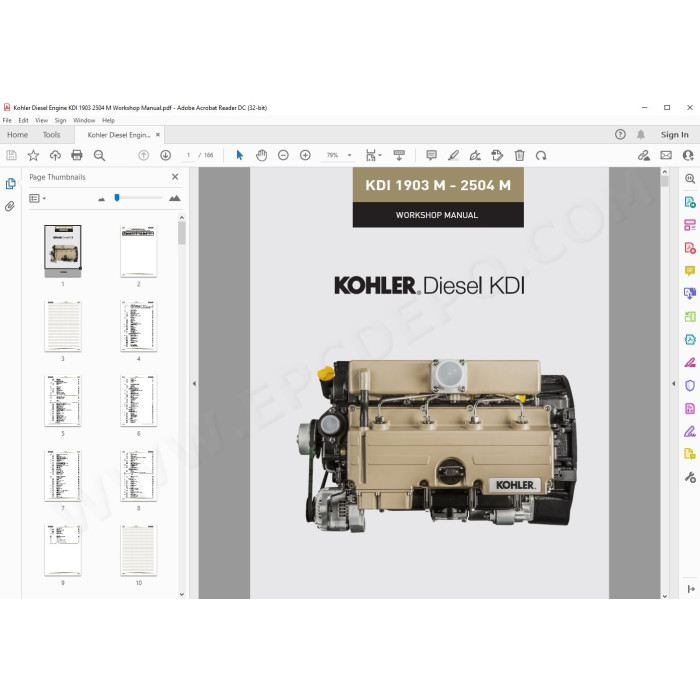Collapse the right tools pane arrow
The width and height of the screenshot is (700, 700).
click(x=674, y=383)
